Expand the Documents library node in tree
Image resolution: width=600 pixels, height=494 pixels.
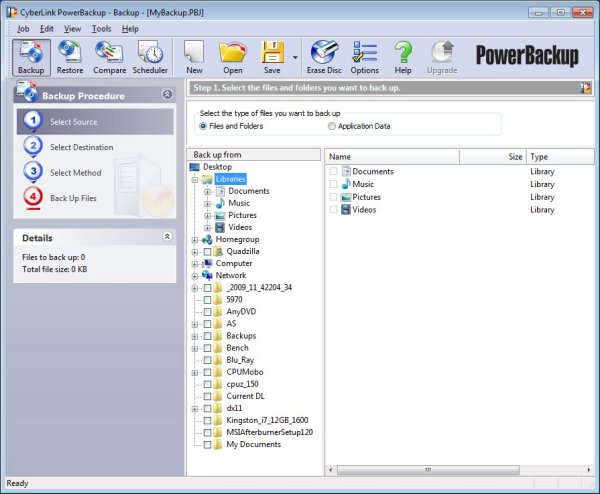207,191
